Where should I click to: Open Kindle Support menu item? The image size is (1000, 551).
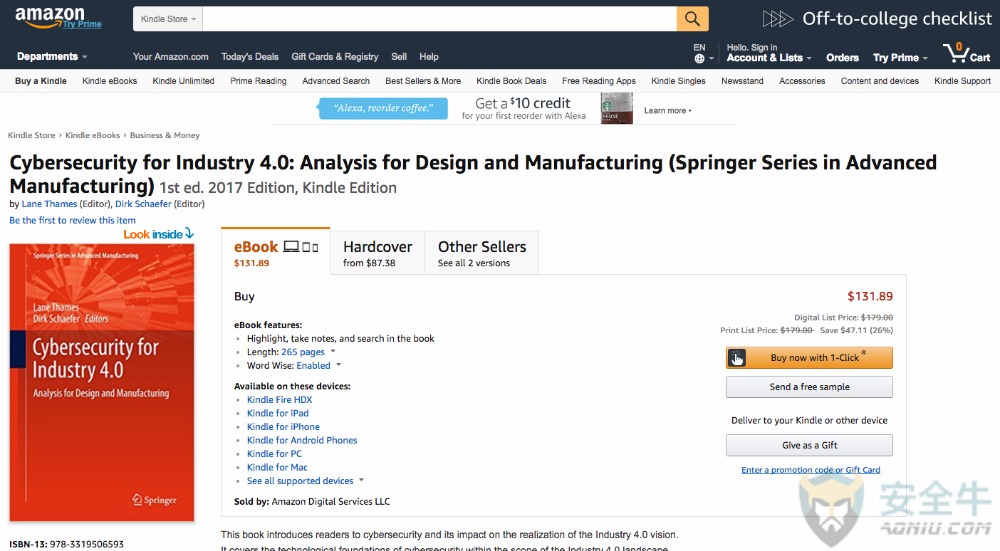(x=962, y=81)
